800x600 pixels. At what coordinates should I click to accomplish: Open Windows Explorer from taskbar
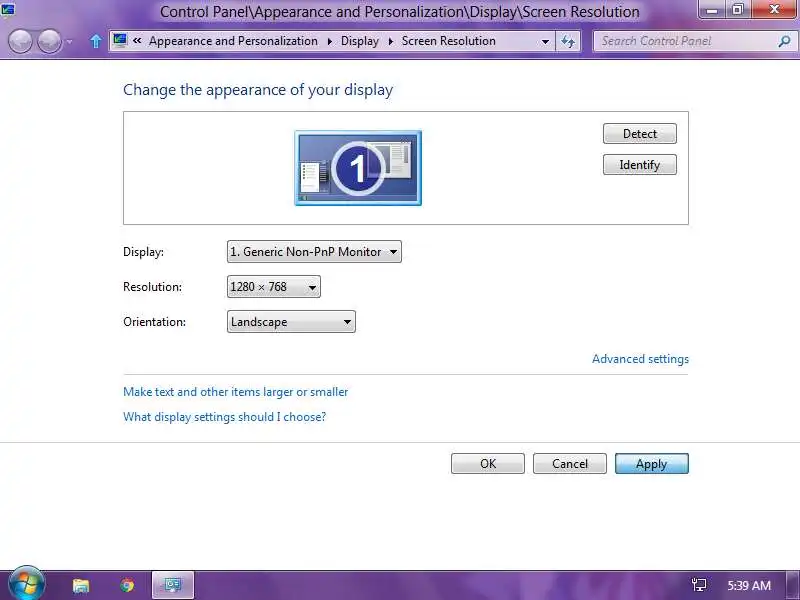click(x=81, y=585)
